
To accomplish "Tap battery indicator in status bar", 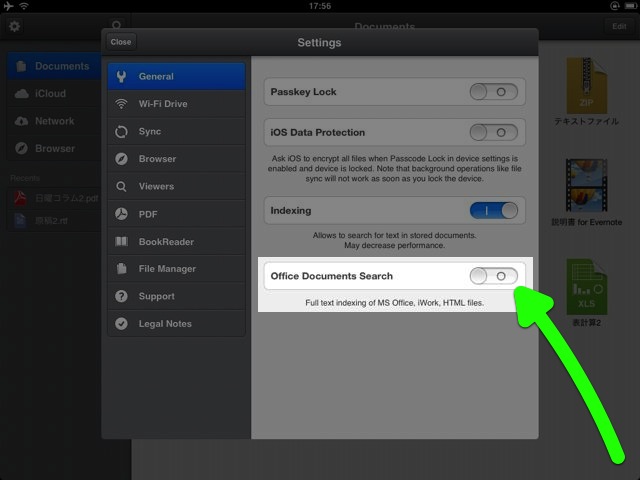I will (631, 6).
